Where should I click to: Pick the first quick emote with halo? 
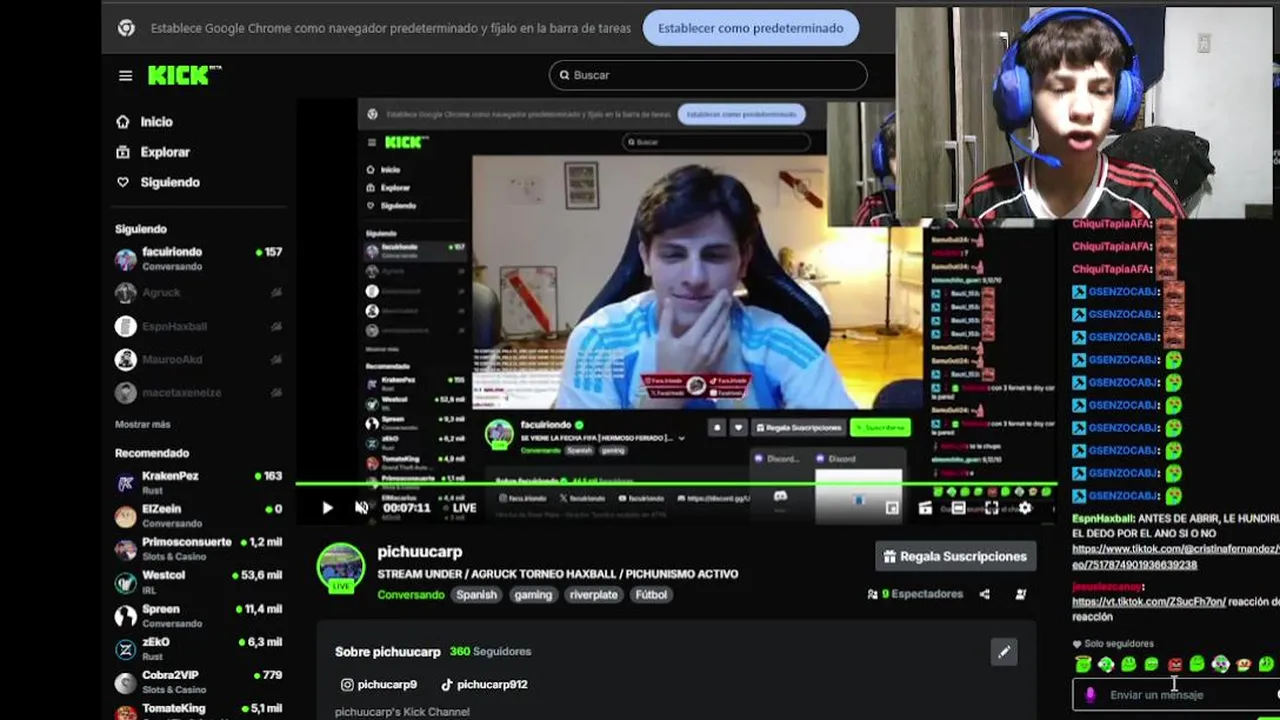(x=1083, y=664)
